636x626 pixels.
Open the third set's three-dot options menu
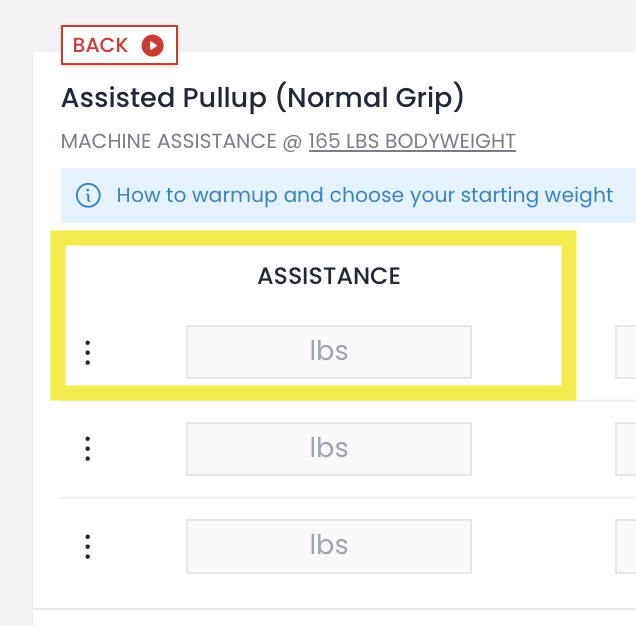point(88,546)
